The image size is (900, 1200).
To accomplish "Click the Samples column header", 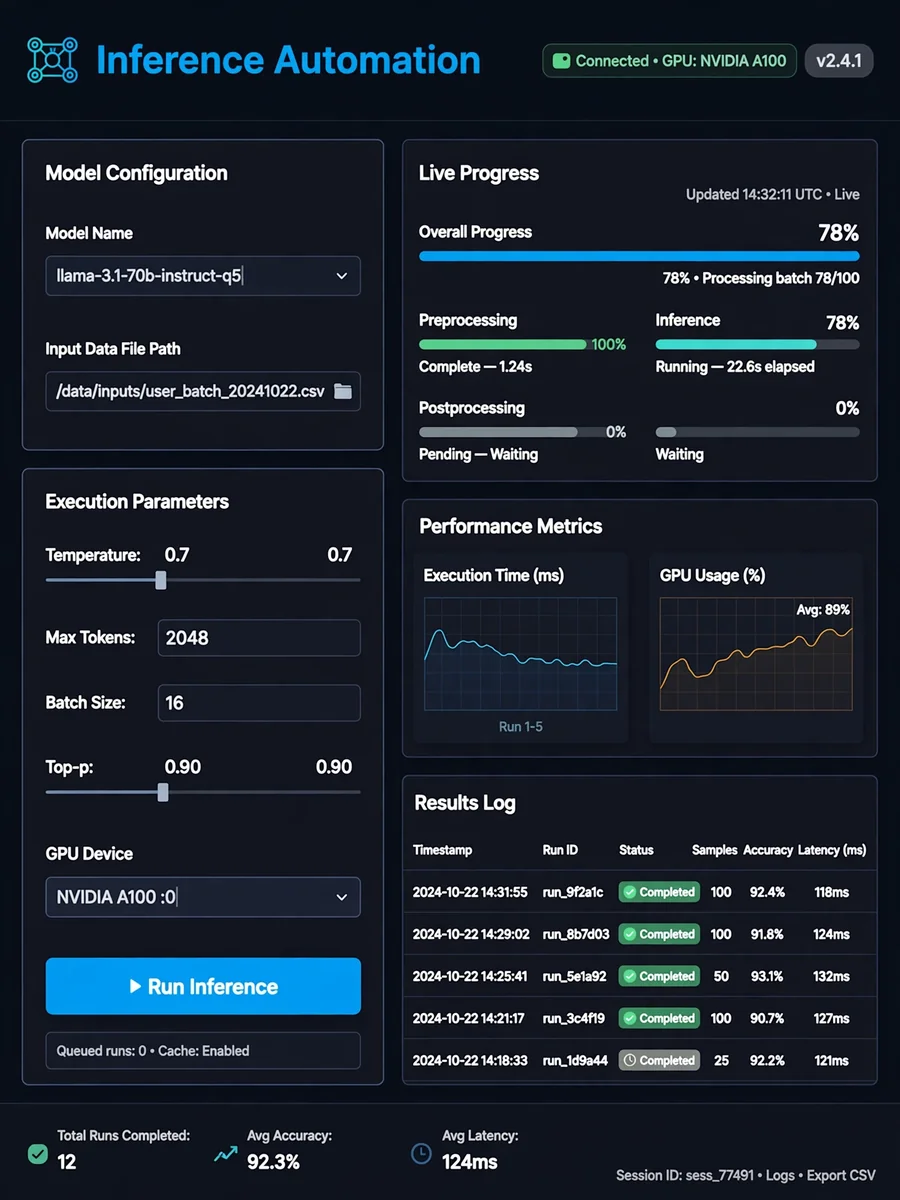I will 713,850.
